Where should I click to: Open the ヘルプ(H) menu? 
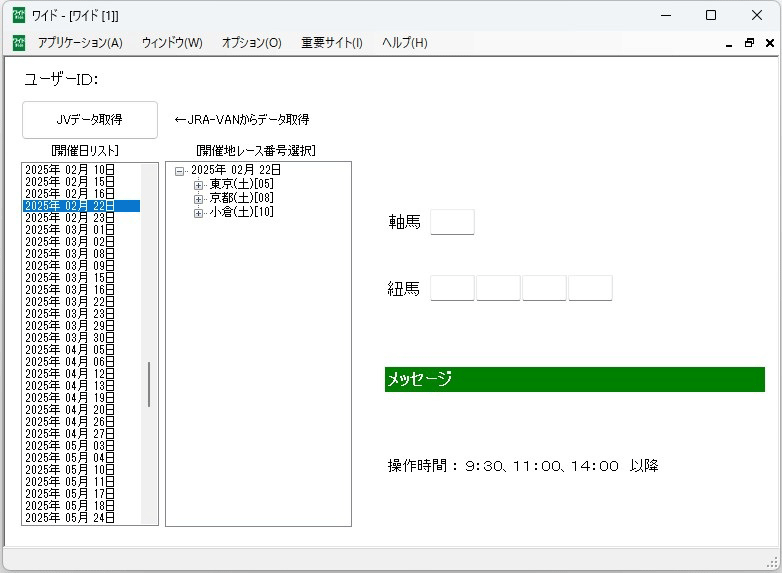pos(404,43)
